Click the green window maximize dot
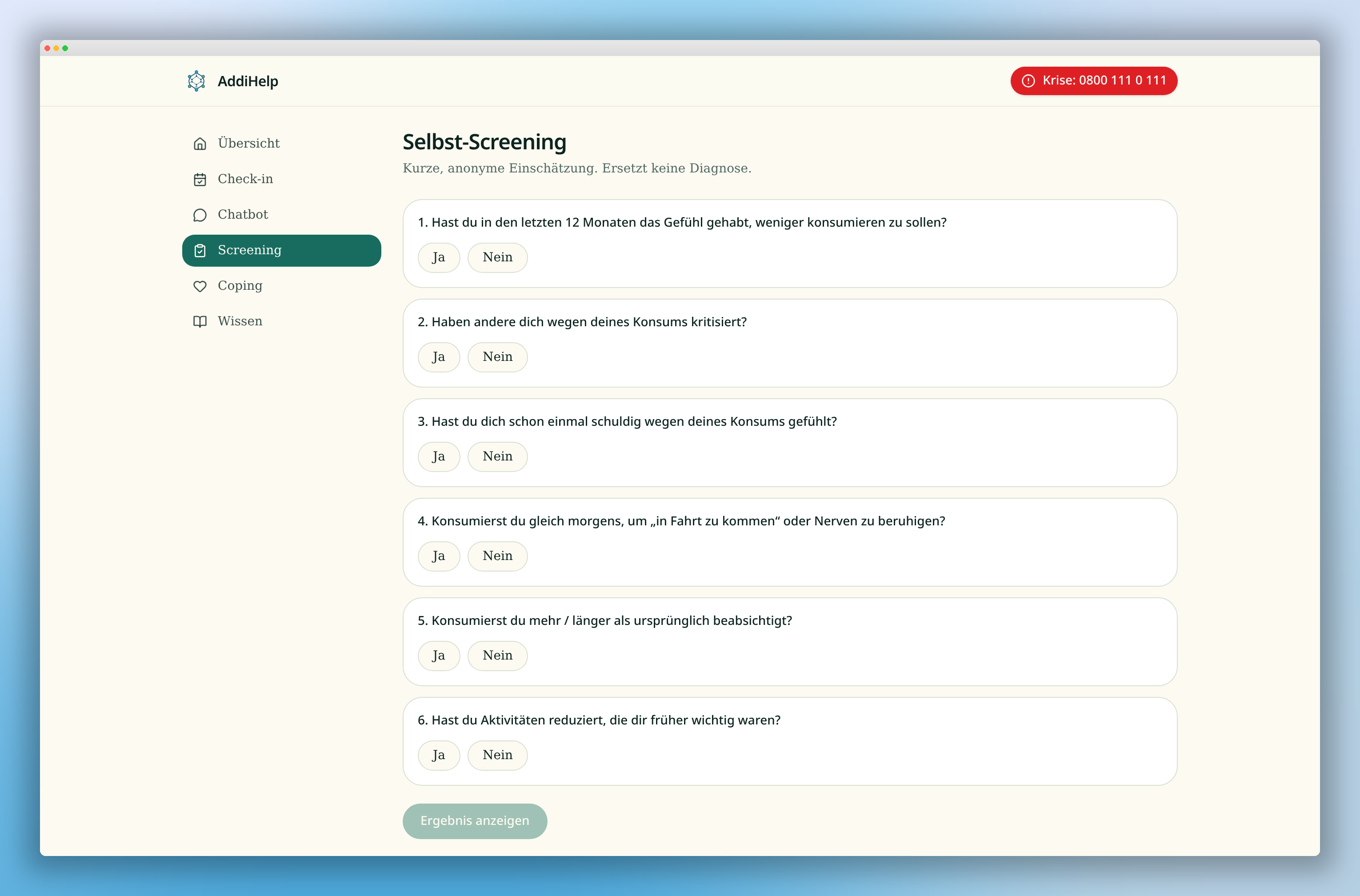1360x896 pixels. coord(66,48)
